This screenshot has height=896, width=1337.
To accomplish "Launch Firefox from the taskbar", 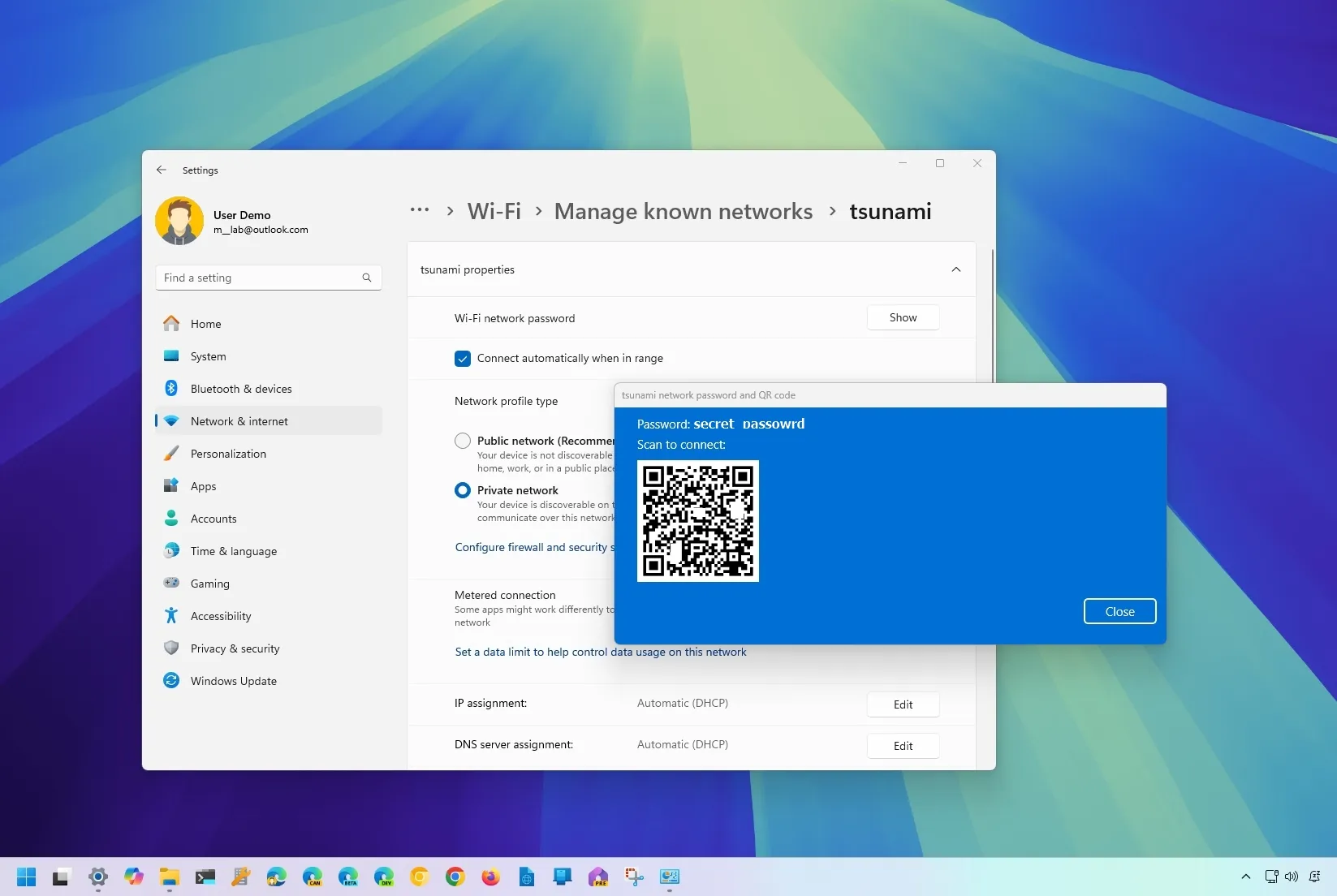I will pos(491,877).
